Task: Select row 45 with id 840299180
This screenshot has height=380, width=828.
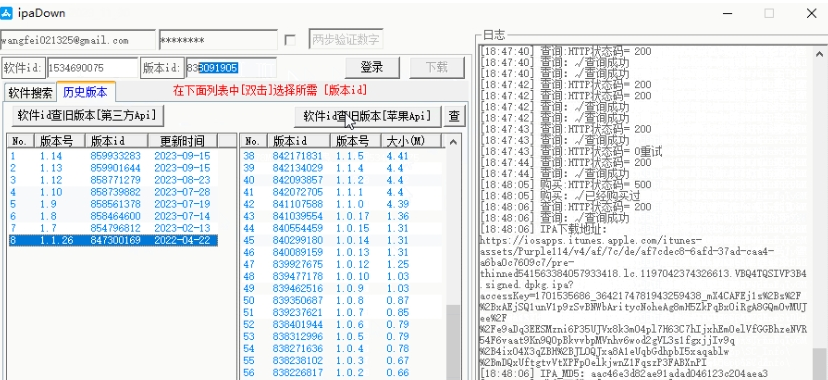Action: click(342, 241)
